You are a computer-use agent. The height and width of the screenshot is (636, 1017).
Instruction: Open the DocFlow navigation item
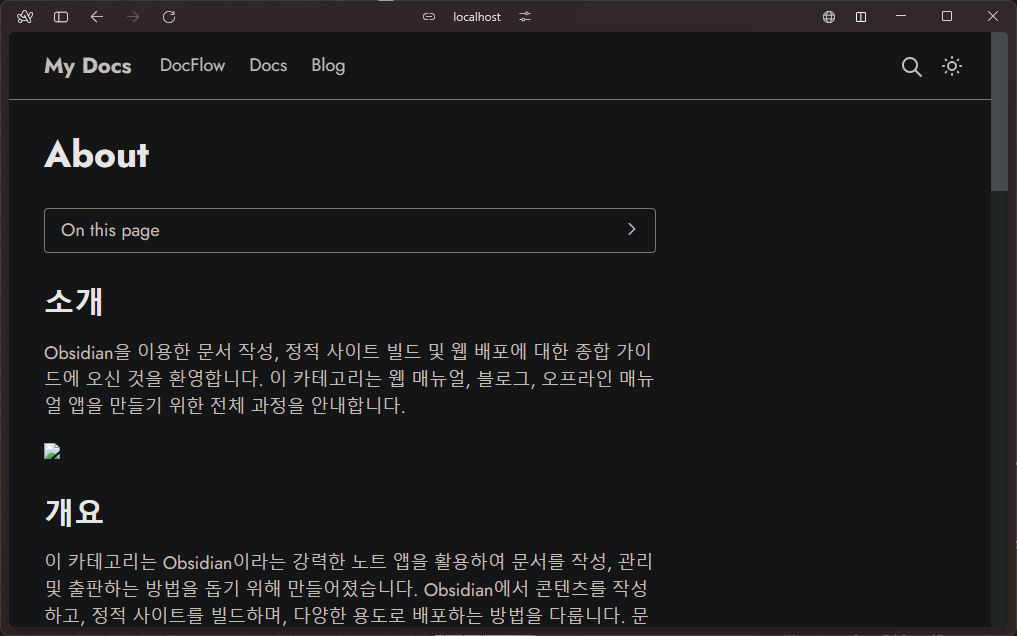(192, 66)
